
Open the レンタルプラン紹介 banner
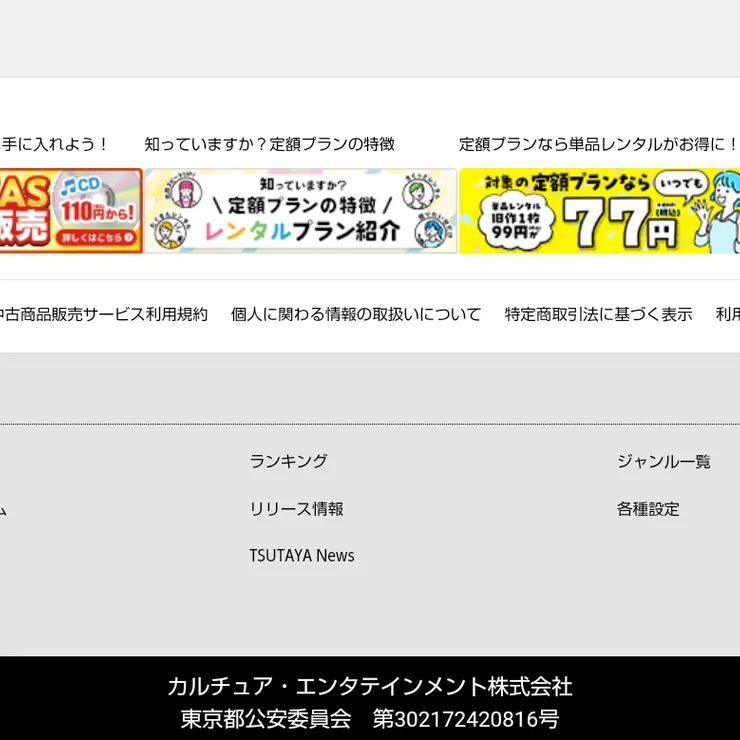(x=300, y=211)
